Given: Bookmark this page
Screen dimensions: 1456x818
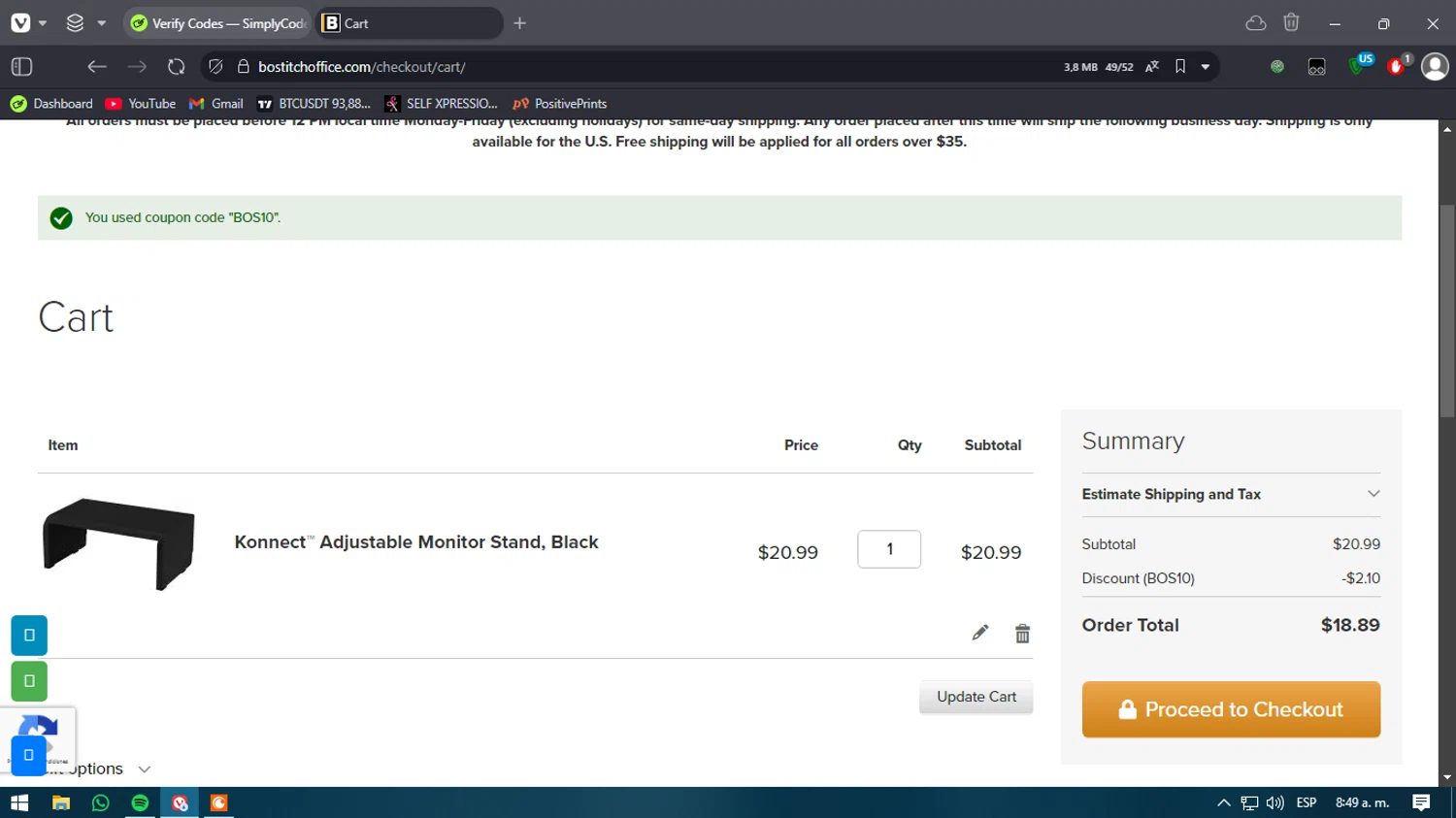Looking at the screenshot, I should pyautogui.click(x=1180, y=67).
